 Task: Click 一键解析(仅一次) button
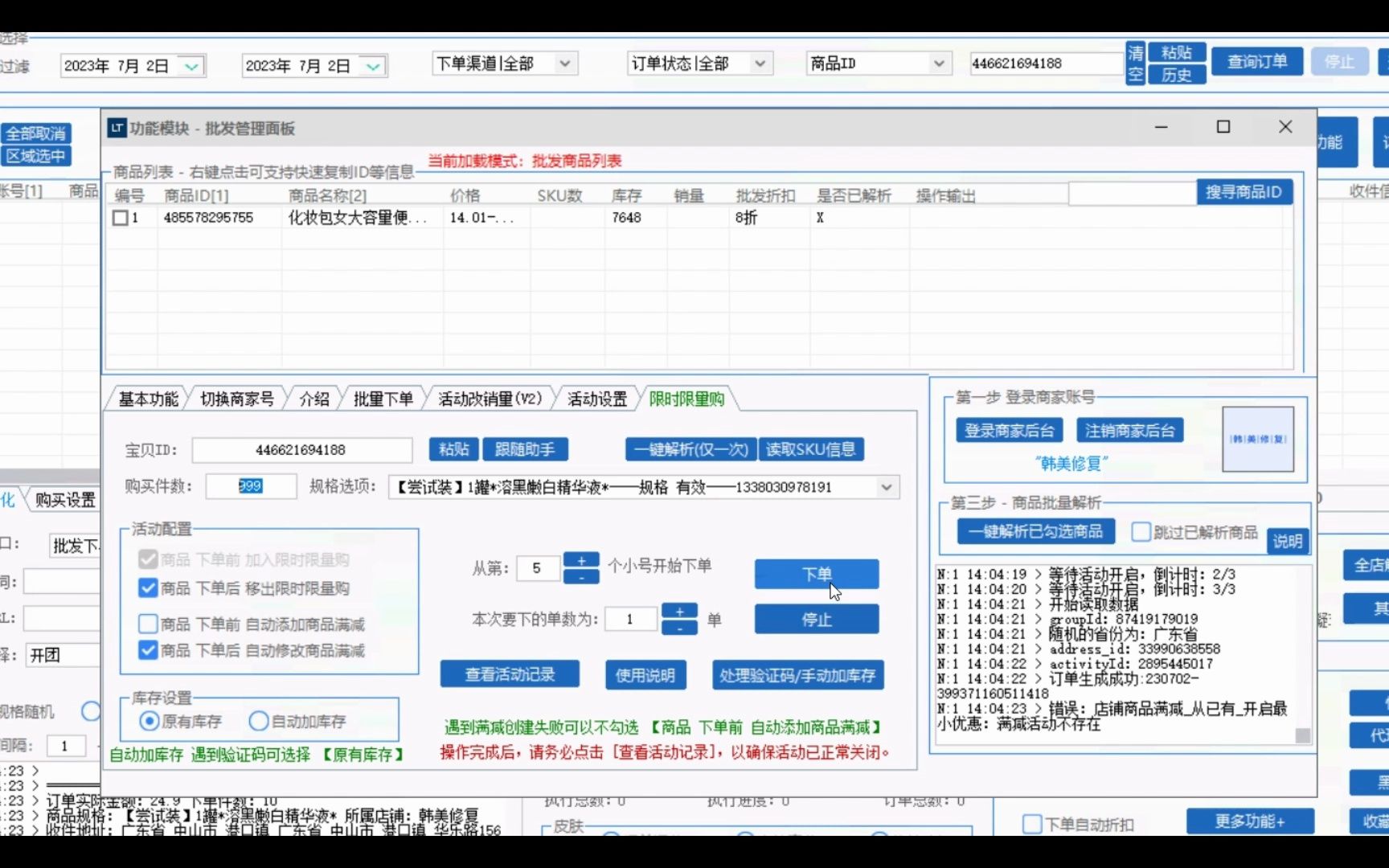pyautogui.click(x=690, y=449)
